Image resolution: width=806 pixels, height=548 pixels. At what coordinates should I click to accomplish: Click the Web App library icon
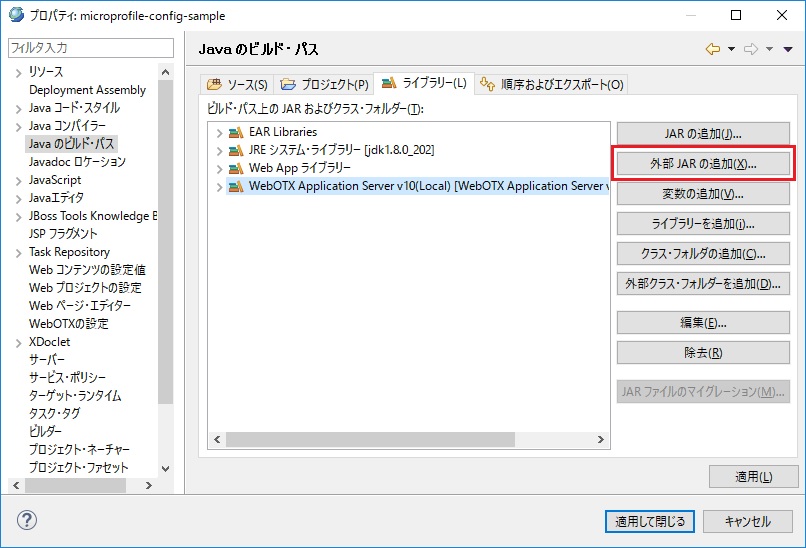pyautogui.click(x=236, y=168)
